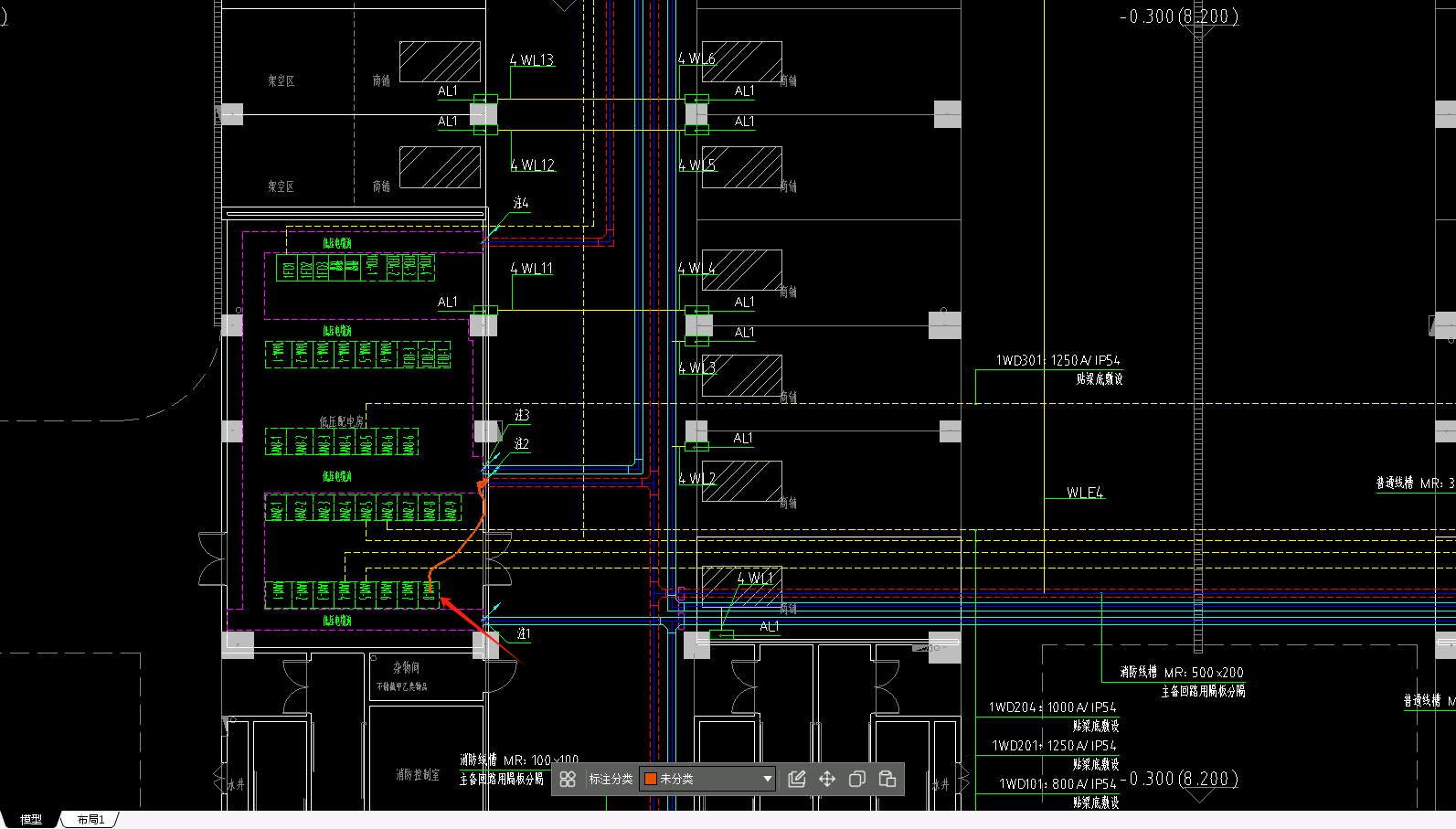Click the 注3 note marker
This screenshot has width=1456, height=829.
[522, 415]
